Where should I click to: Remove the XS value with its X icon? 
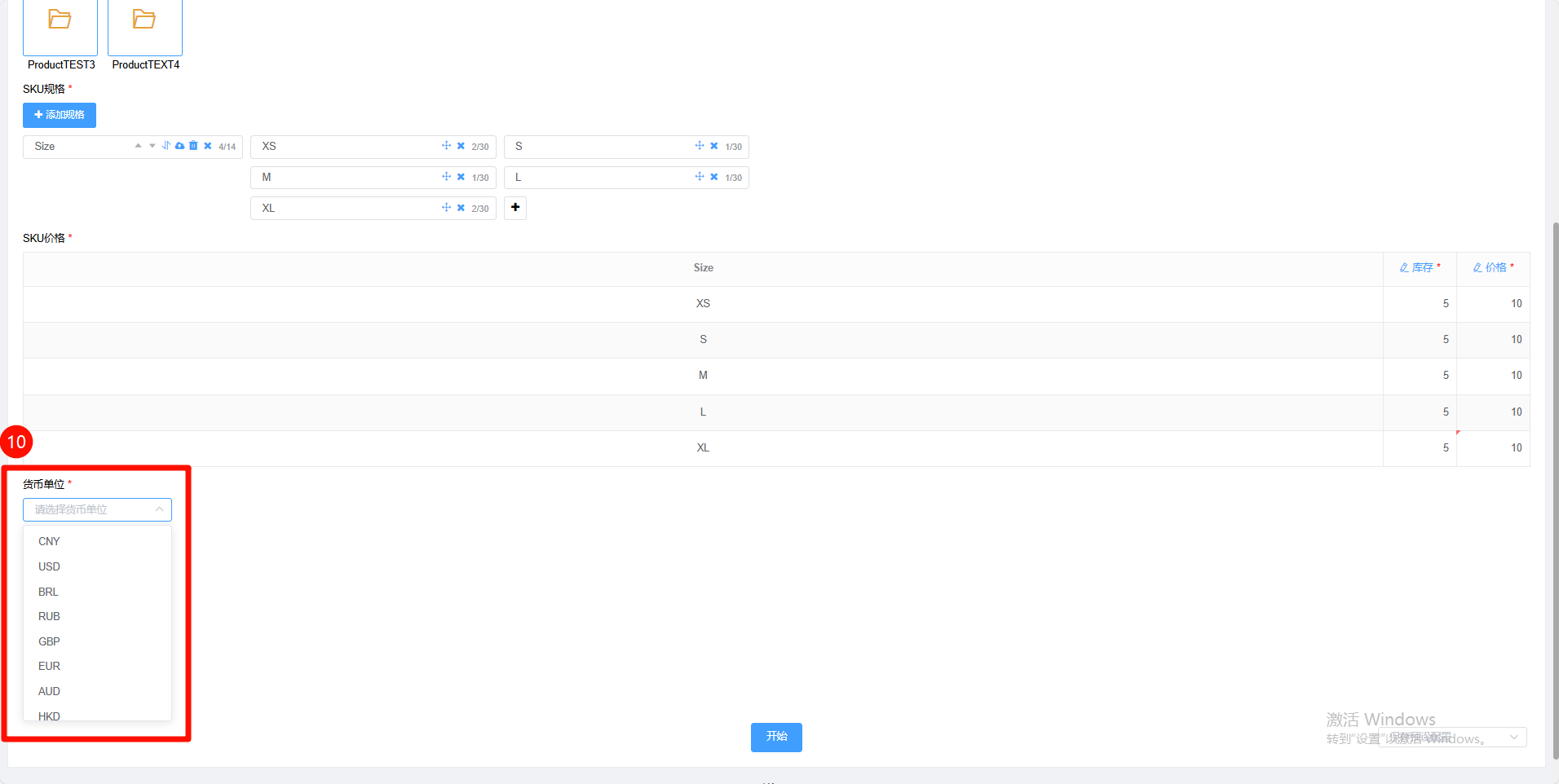pyautogui.click(x=461, y=146)
